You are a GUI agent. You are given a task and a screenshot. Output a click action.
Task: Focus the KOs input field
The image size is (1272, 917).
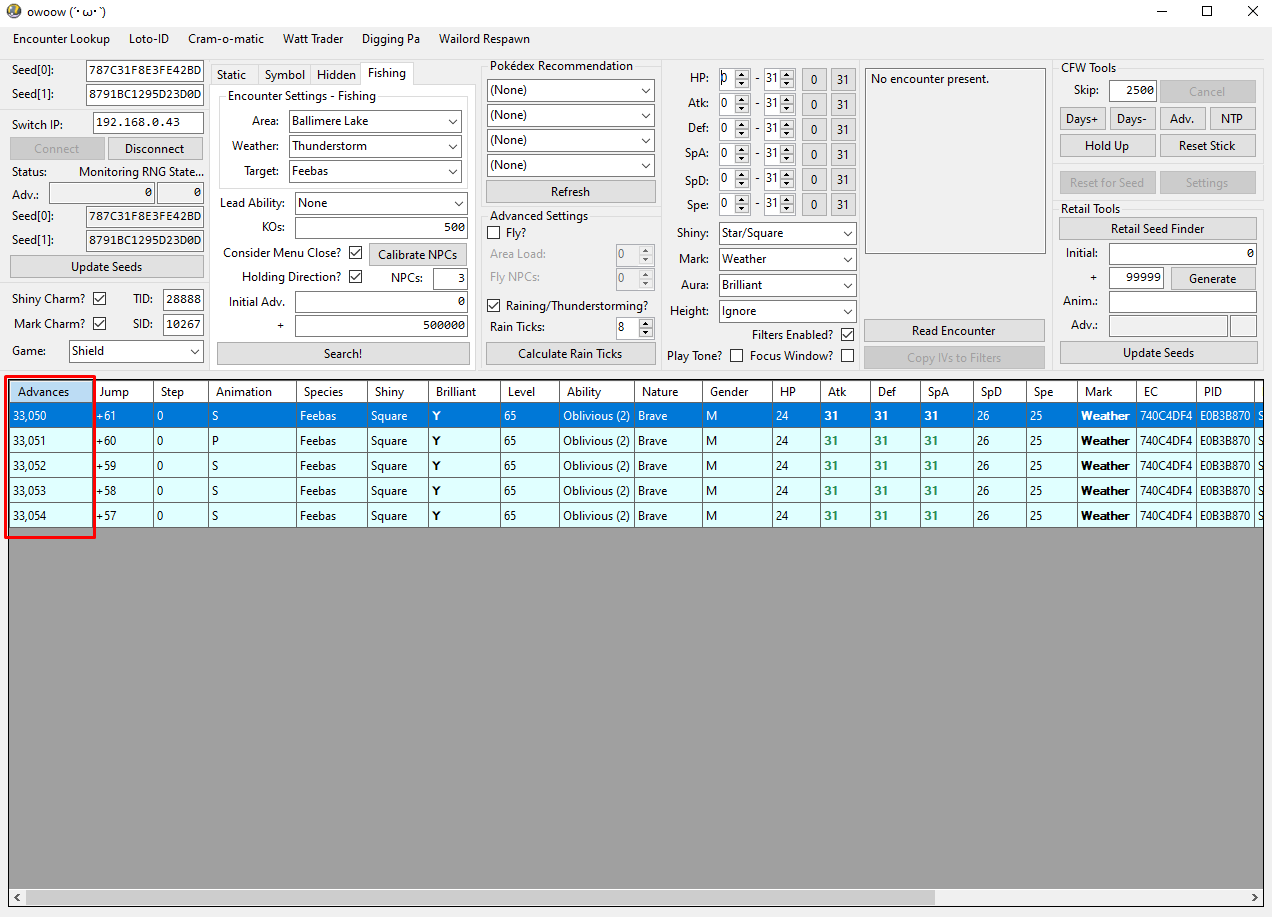(x=381, y=227)
